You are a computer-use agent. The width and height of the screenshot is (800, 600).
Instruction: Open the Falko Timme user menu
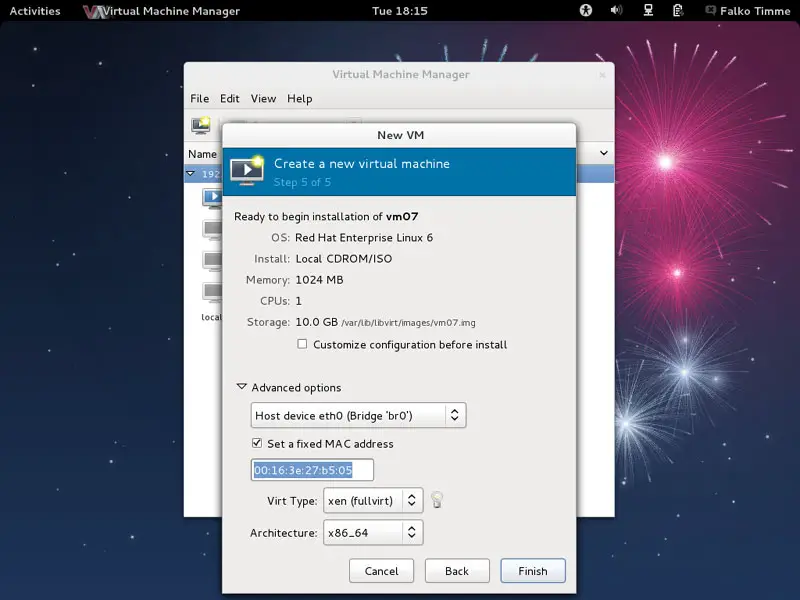pyautogui.click(x=748, y=11)
